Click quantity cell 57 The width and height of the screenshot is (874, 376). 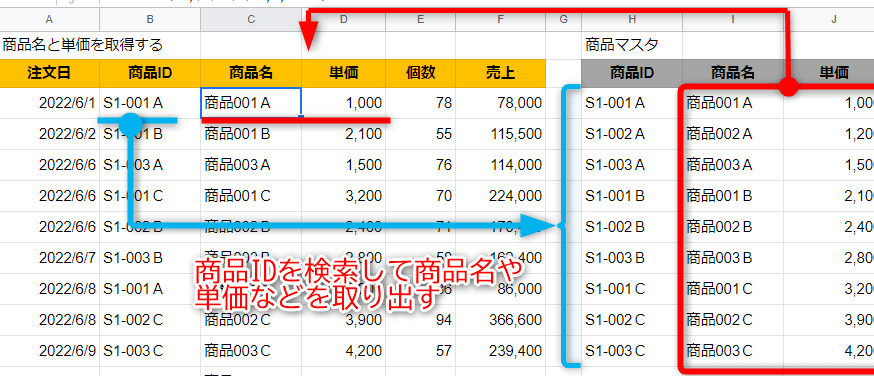(x=420, y=351)
